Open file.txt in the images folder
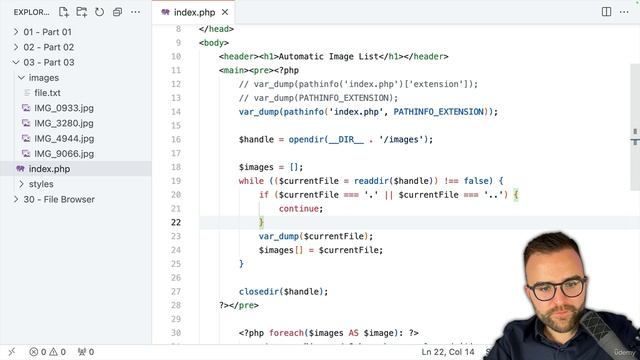 coord(76,93)
